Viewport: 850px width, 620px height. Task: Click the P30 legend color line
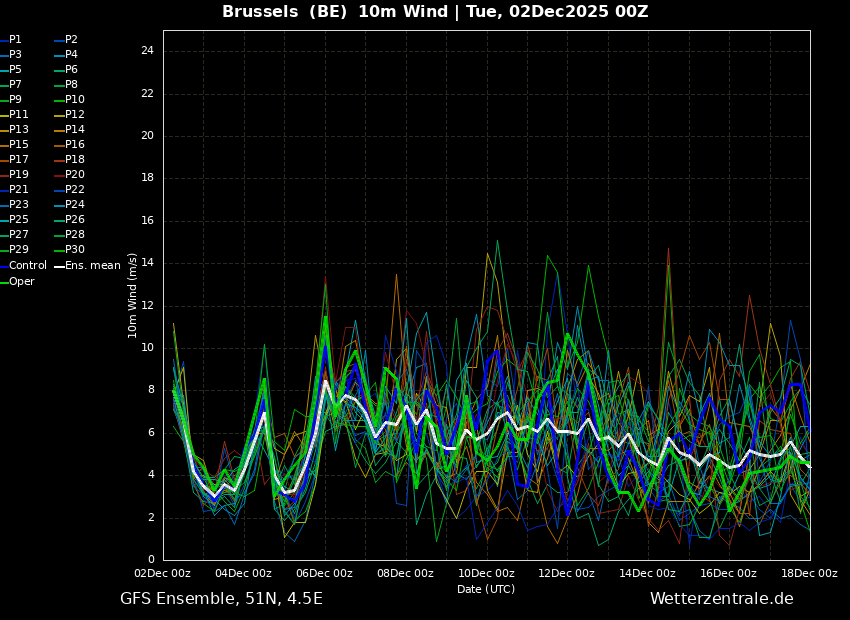pos(59,250)
